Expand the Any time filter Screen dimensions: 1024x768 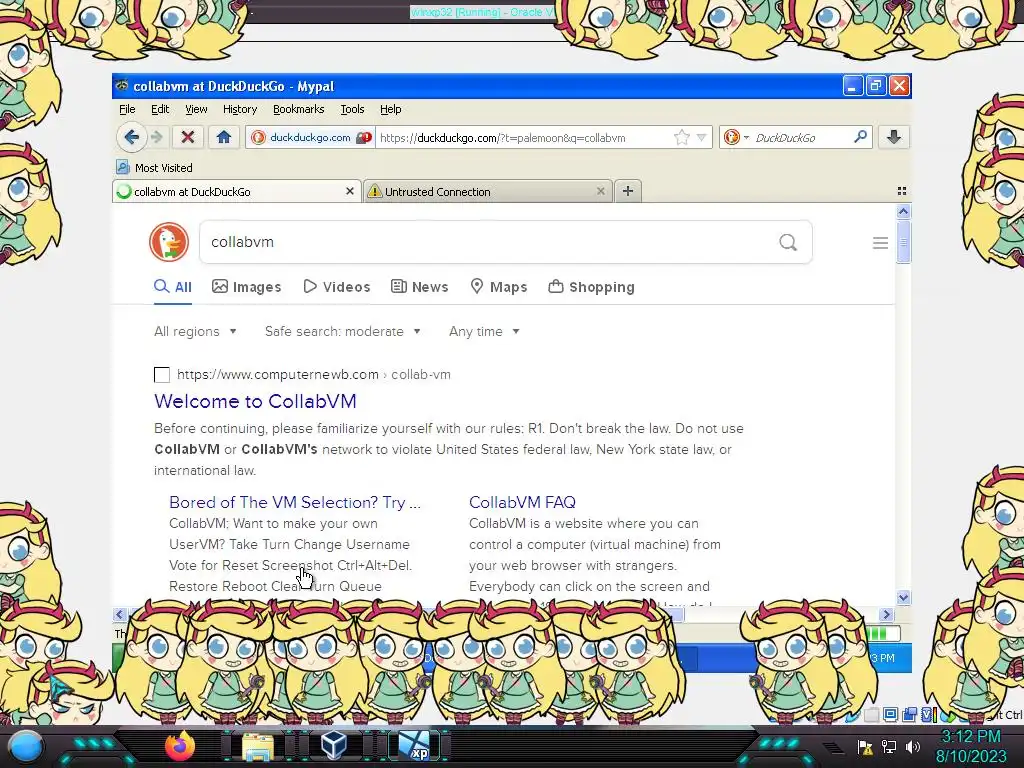(484, 331)
